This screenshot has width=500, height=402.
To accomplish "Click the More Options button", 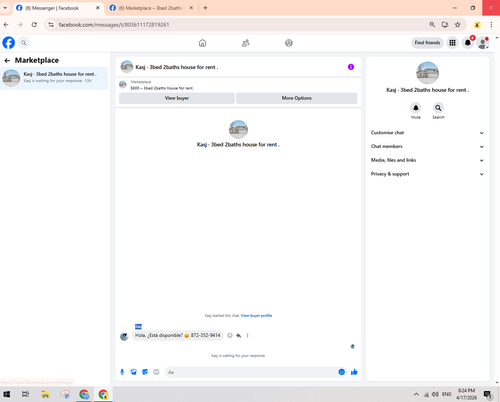I will tap(297, 98).
